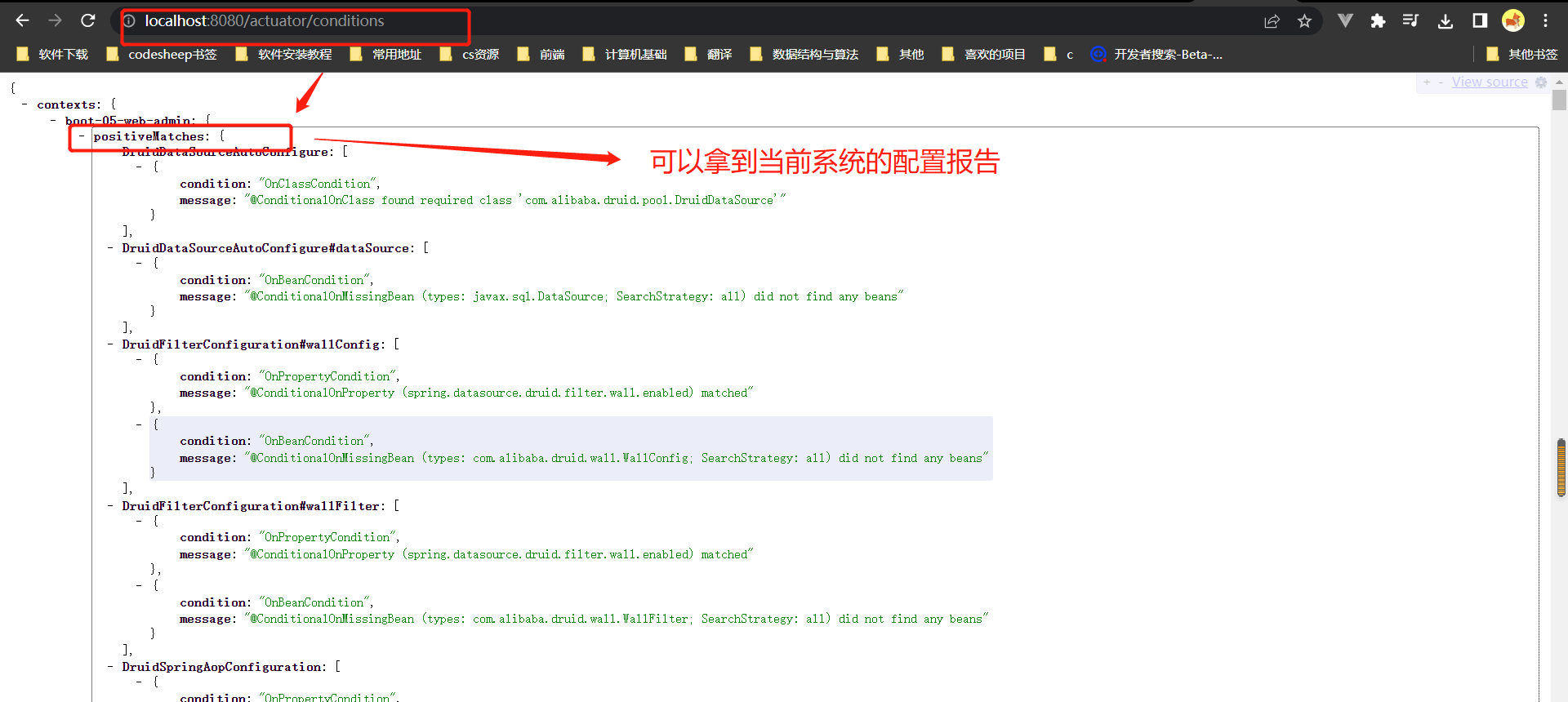Image resolution: width=1568 pixels, height=702 pixels.
Task: Collapse the DruidFilterConfiguration#wallConfig array
Action: [110, 344]
